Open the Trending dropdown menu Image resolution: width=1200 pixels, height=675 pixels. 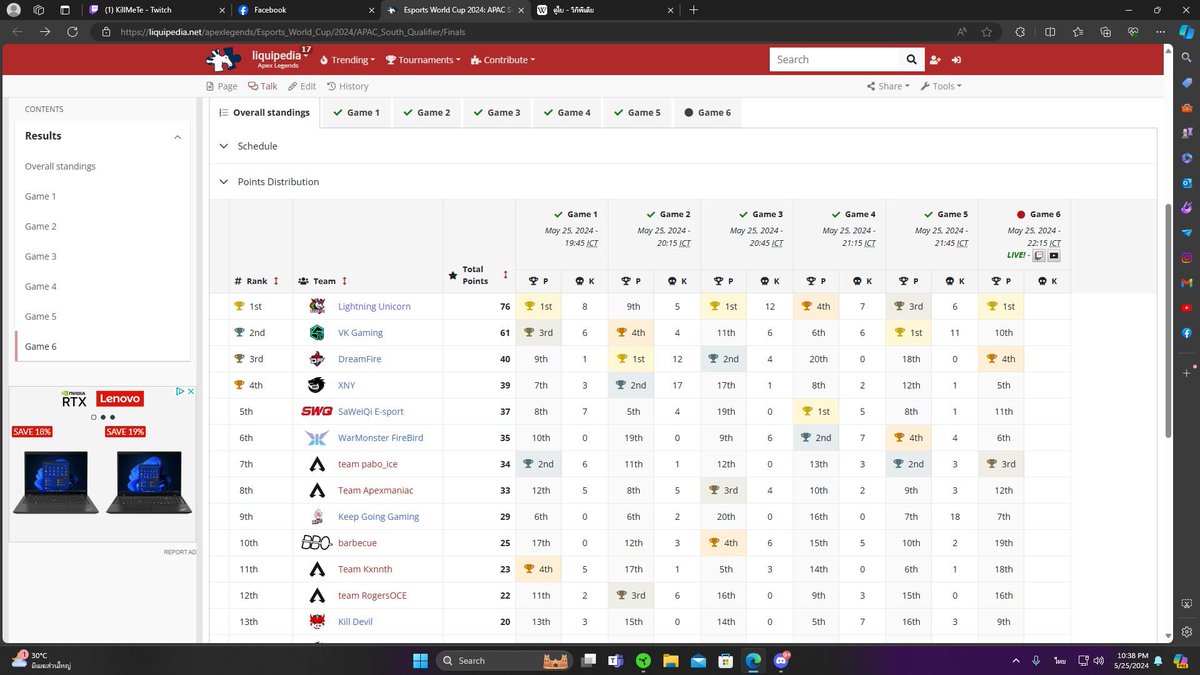[x=348, y=60]
